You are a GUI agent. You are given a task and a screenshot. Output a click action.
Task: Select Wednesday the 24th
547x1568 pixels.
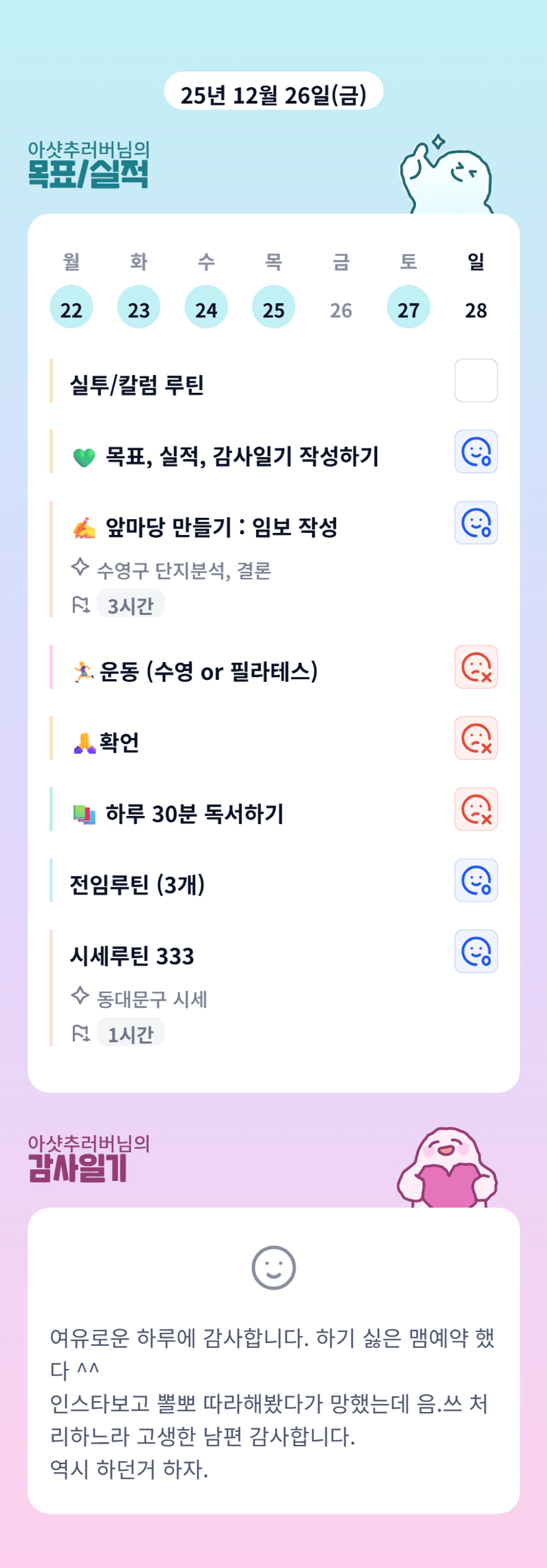click(x=206, y=308)
